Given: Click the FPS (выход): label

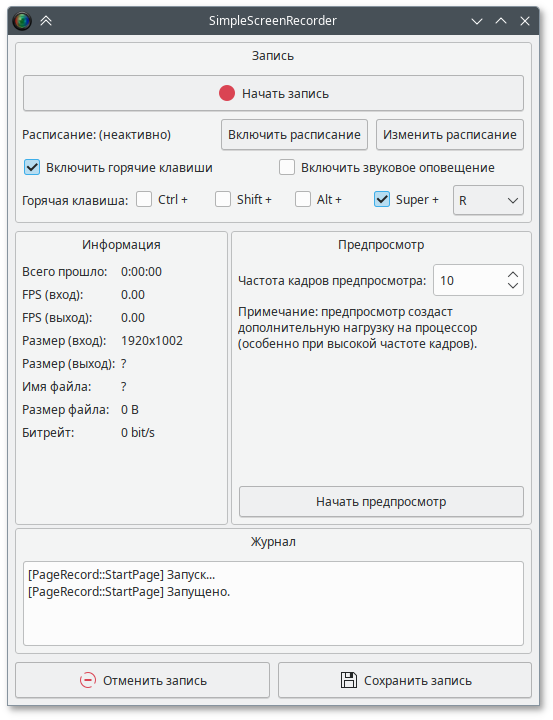Looking at the screenshot, I should 57,318.
